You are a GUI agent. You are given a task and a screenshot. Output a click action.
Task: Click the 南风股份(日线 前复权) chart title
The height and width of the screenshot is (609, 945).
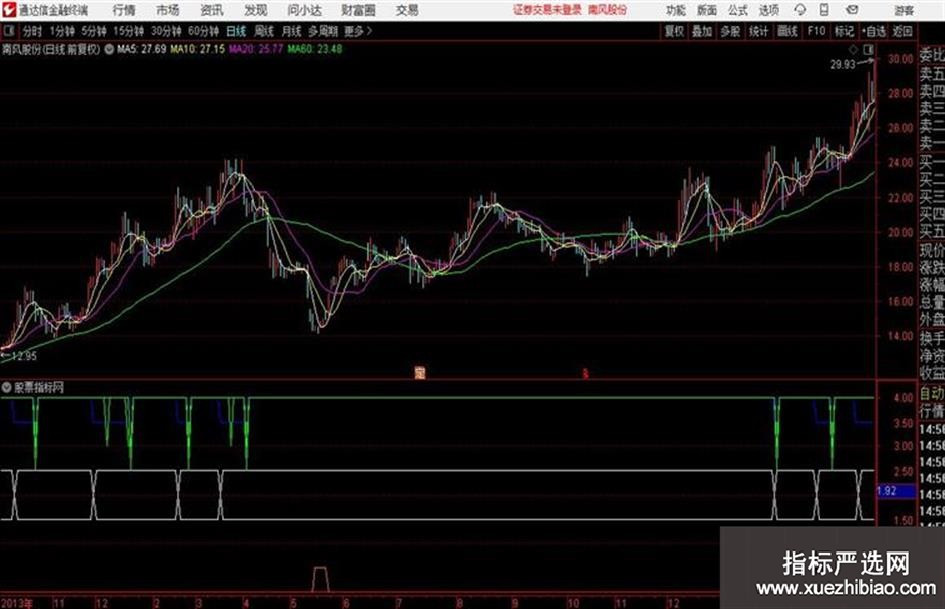[51, 49]
